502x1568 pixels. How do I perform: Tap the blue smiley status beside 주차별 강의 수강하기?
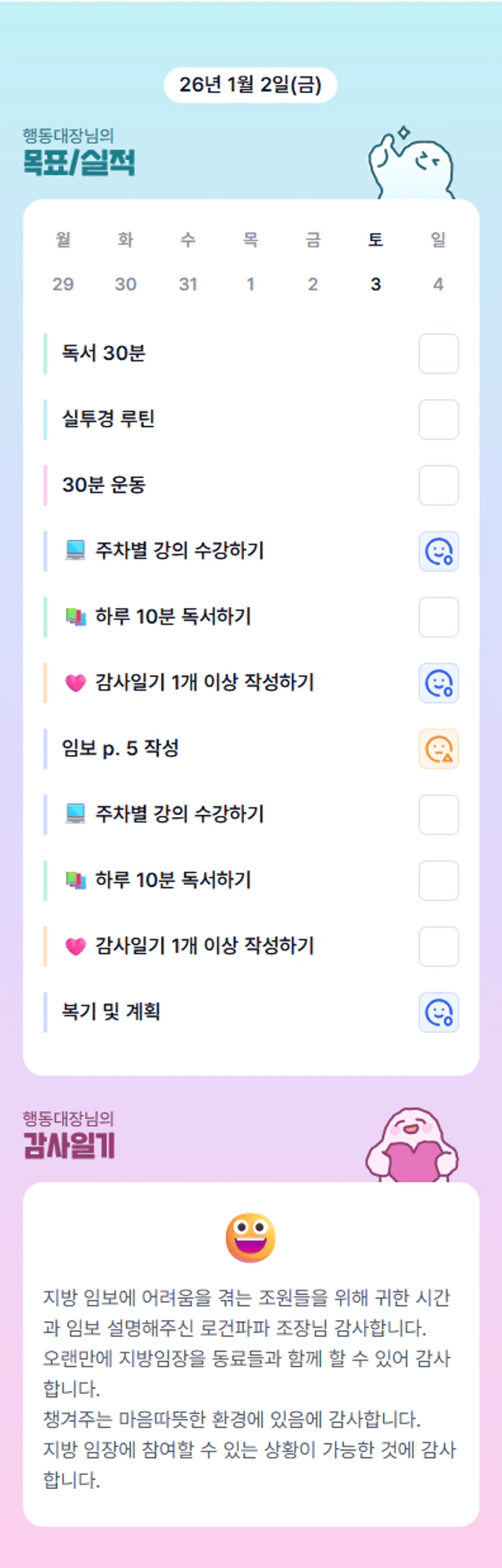point(439,551)
